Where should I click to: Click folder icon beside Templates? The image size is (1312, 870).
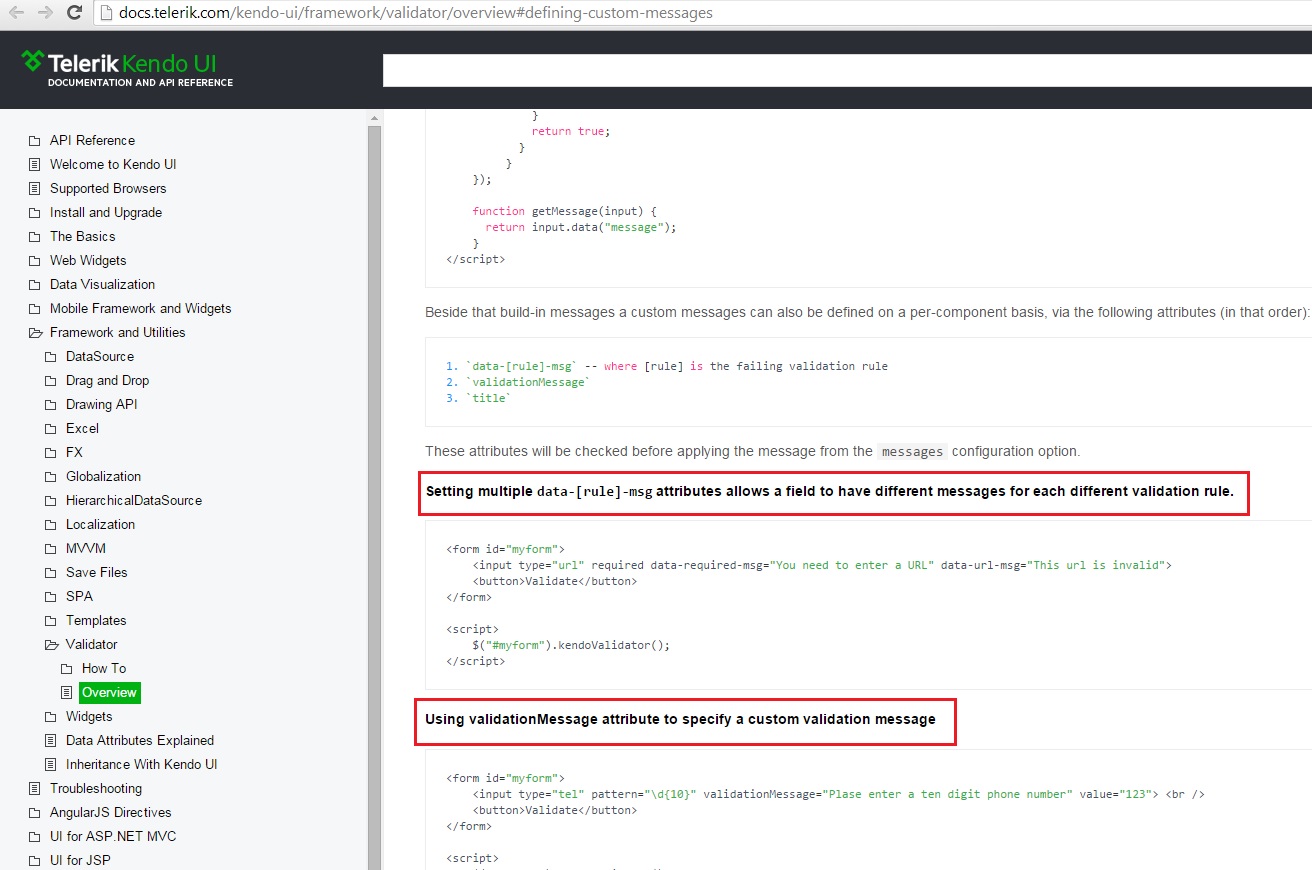click(x=50, y=621)
